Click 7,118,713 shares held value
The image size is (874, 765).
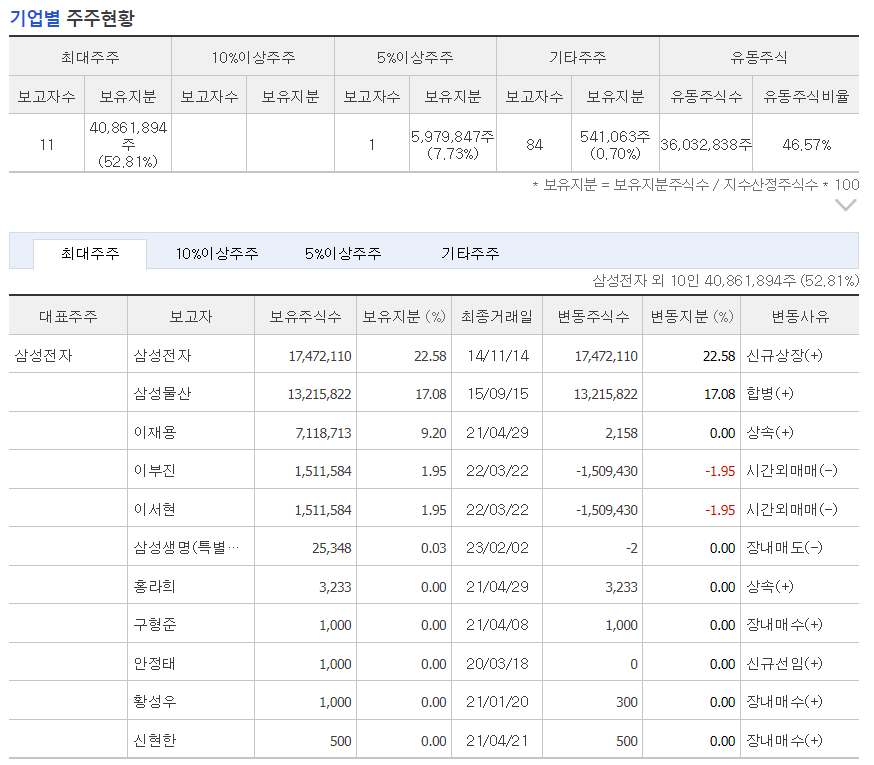[323, 433]
